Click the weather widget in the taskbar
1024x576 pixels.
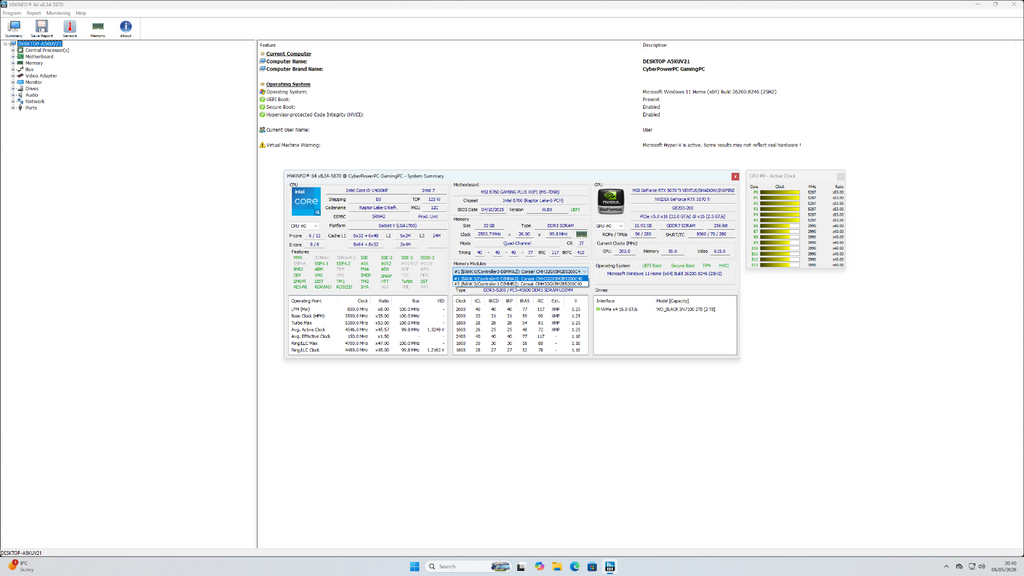20,566
